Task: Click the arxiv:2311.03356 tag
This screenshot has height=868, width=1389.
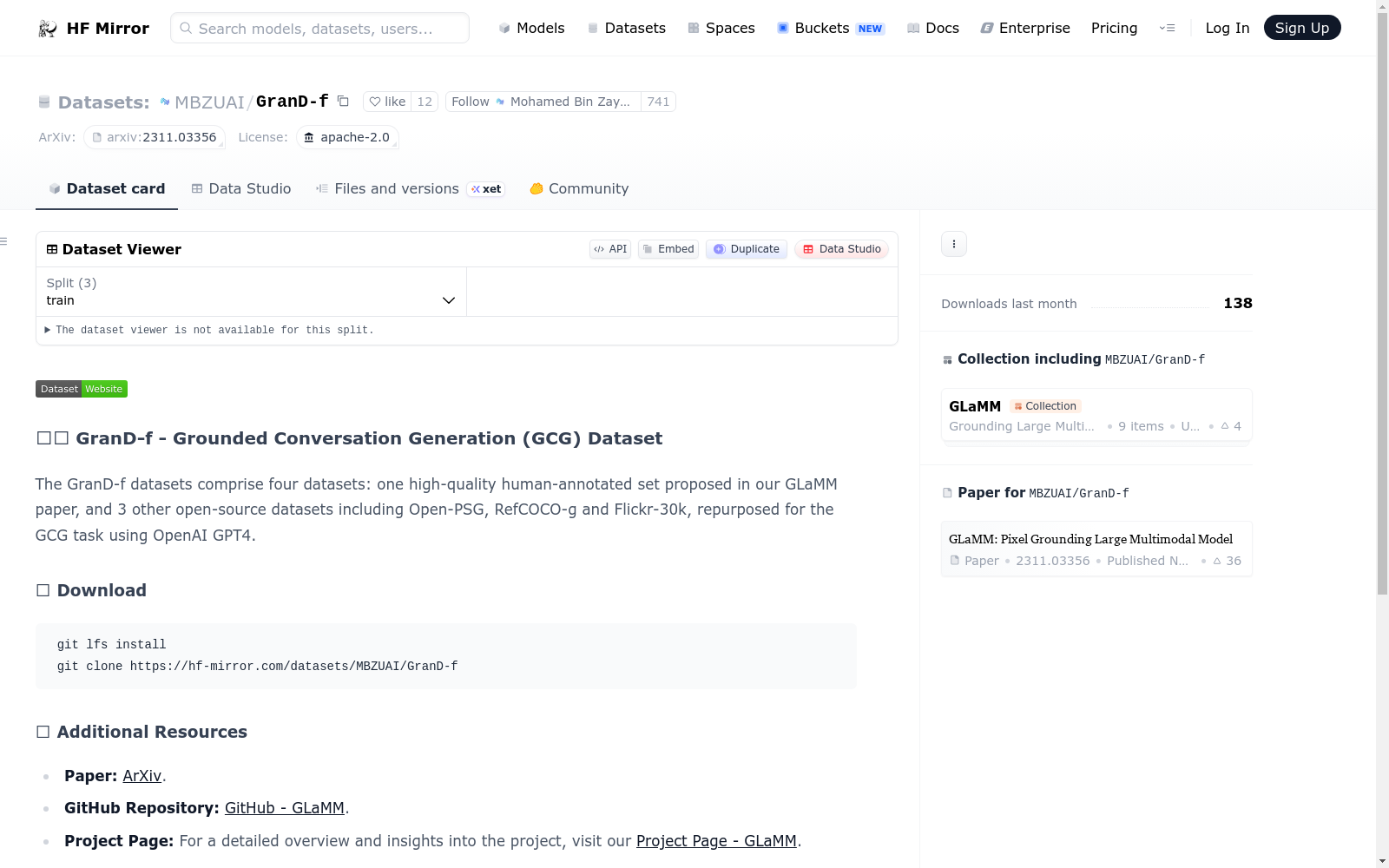Action: pos(155,137)
